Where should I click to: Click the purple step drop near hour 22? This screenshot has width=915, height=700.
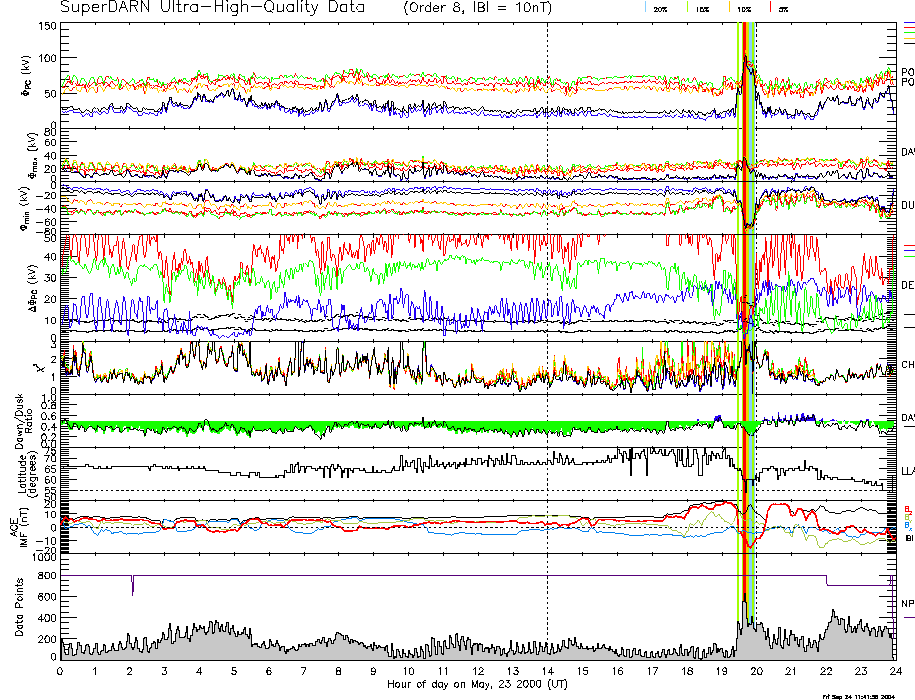[826, 581]
